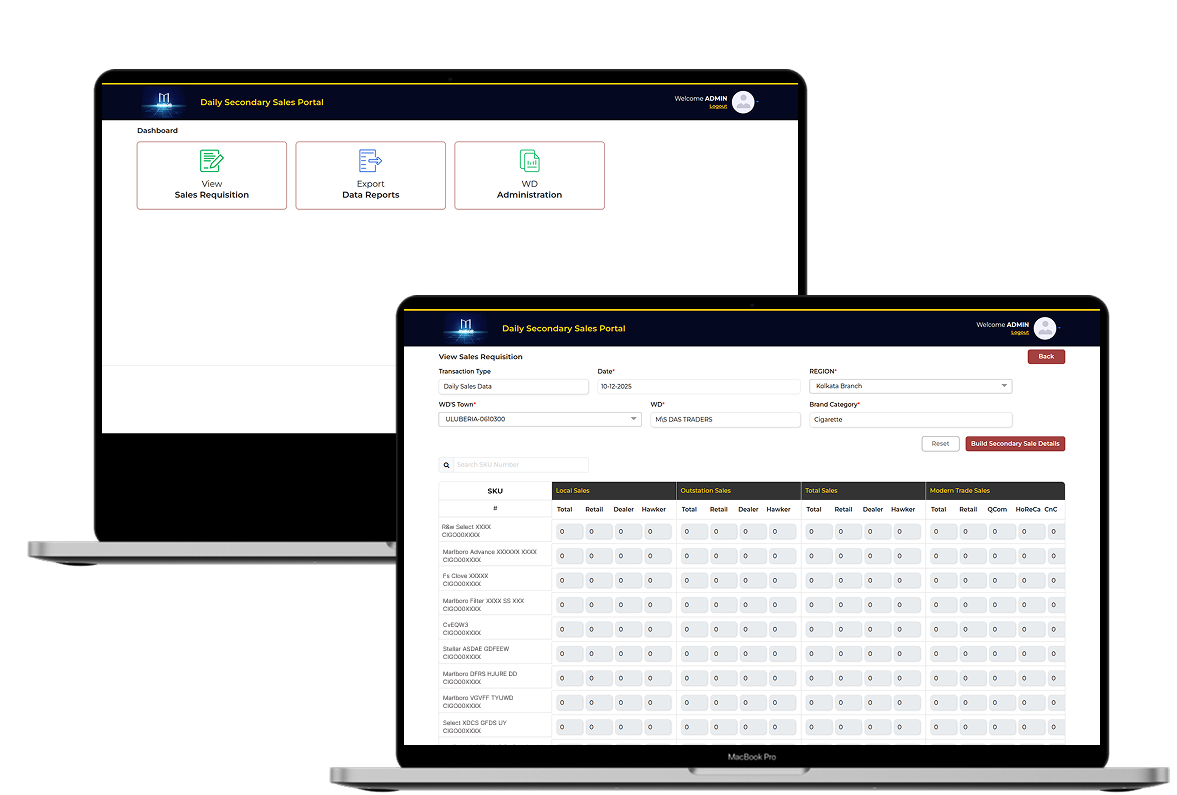This screenshot has width=1177, height=795.
Task: Click Daily Secondary Sales Portal title, back laptop
Action: [x=262, y=102]
